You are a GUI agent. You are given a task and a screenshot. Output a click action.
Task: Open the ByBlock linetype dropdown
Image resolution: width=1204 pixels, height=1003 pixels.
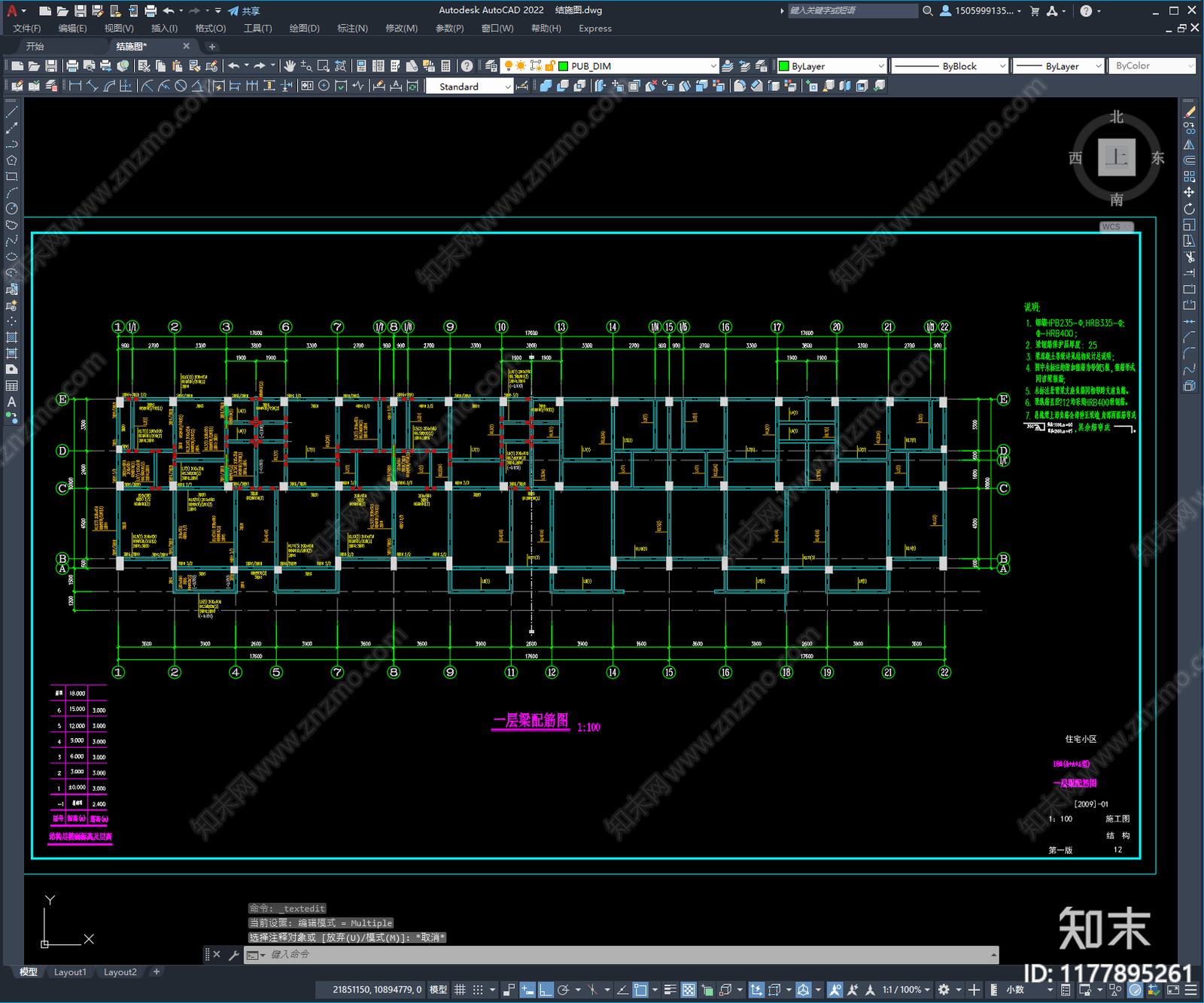click(950, 66)
